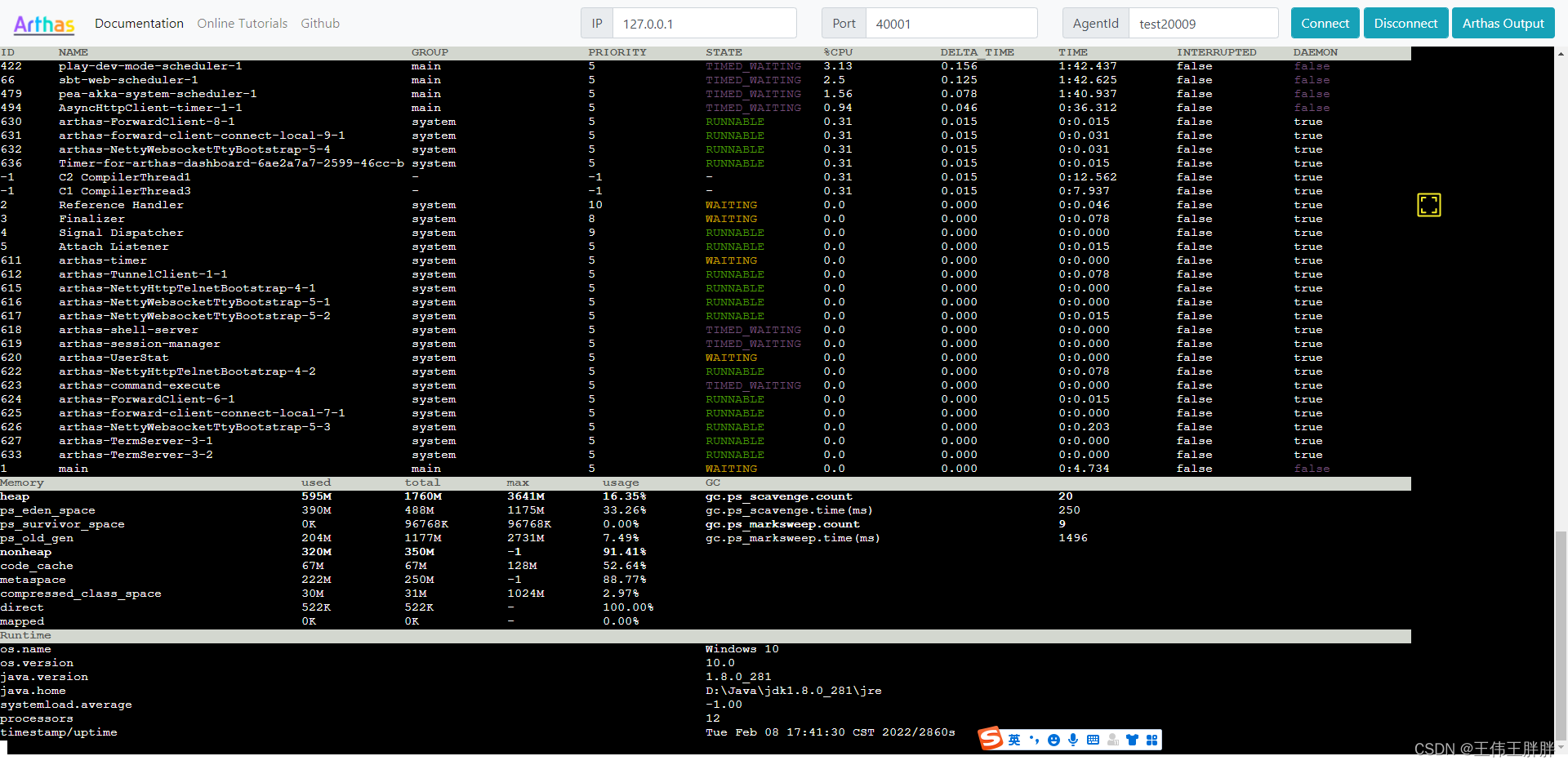Toggle Sogou punctuation mode

pyautogui.click(x=1034, y=740)
